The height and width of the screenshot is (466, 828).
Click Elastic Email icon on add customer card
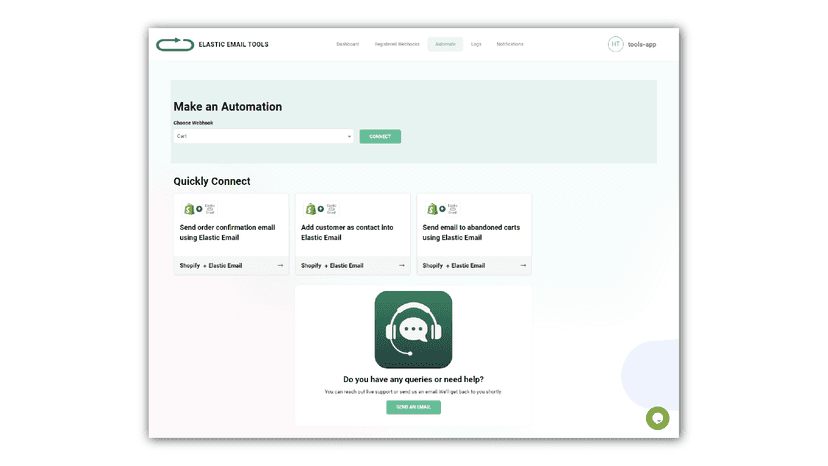click(x=331, y=209)
